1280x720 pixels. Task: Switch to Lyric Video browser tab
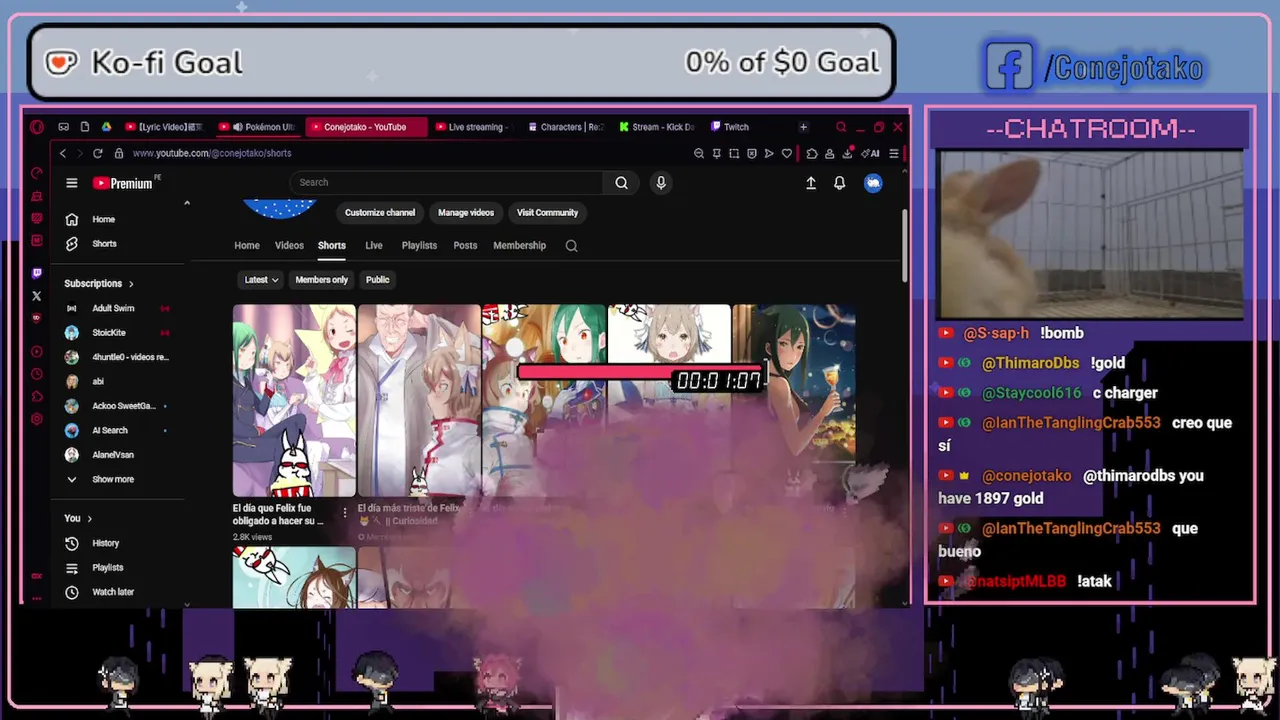[x=164, y=127]
